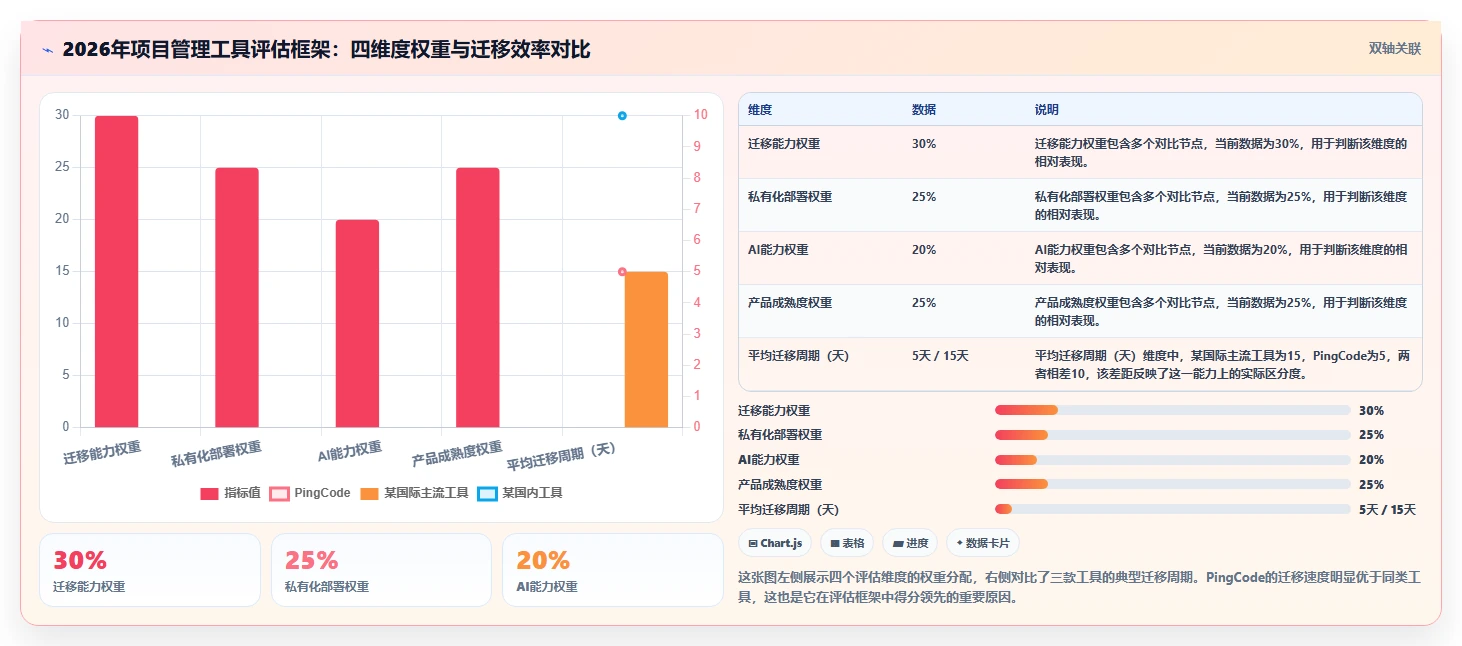This screenshot has height=646, width=1462.
Task: Click the chart title 2026年项目管理工具评估框架
Action: pyautogui.click(x=325, y=49)
